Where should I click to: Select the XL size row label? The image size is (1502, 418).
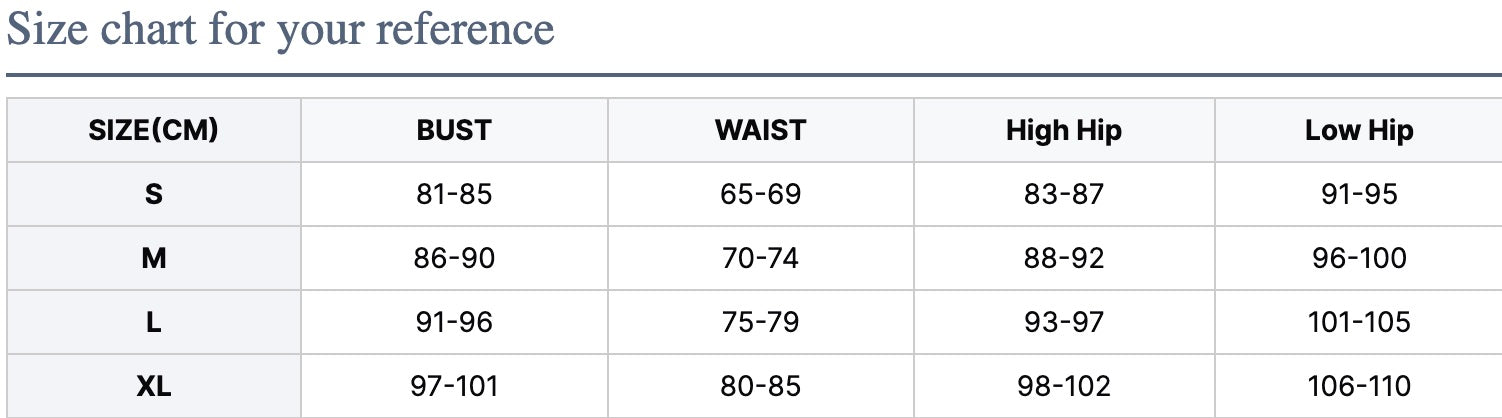pyautogui.click(x=153, y=386)
